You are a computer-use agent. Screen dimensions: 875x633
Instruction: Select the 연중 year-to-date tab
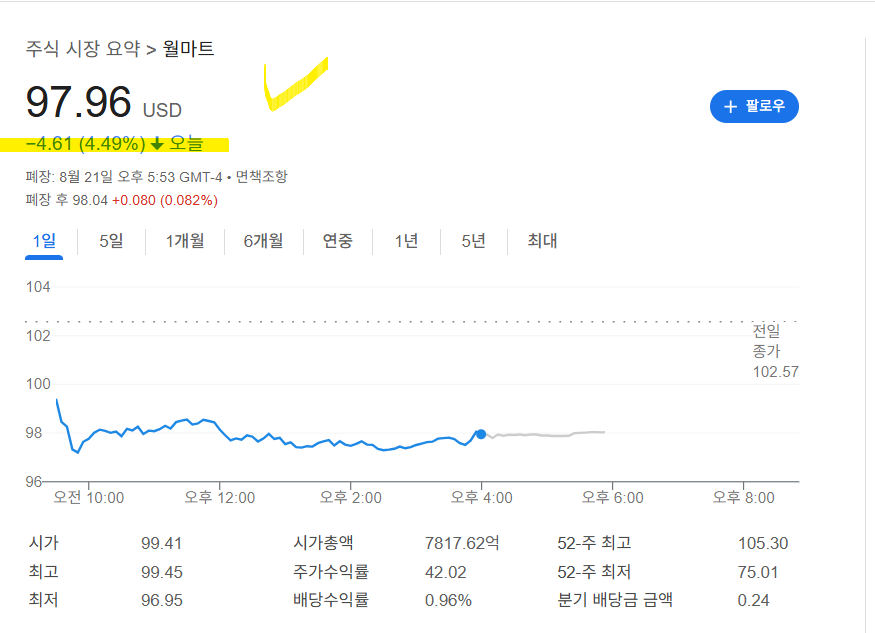pos(338,241)
